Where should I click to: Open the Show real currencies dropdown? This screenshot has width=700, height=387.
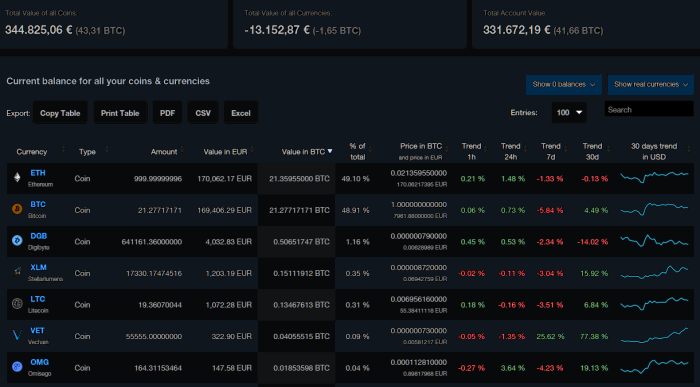650,84
